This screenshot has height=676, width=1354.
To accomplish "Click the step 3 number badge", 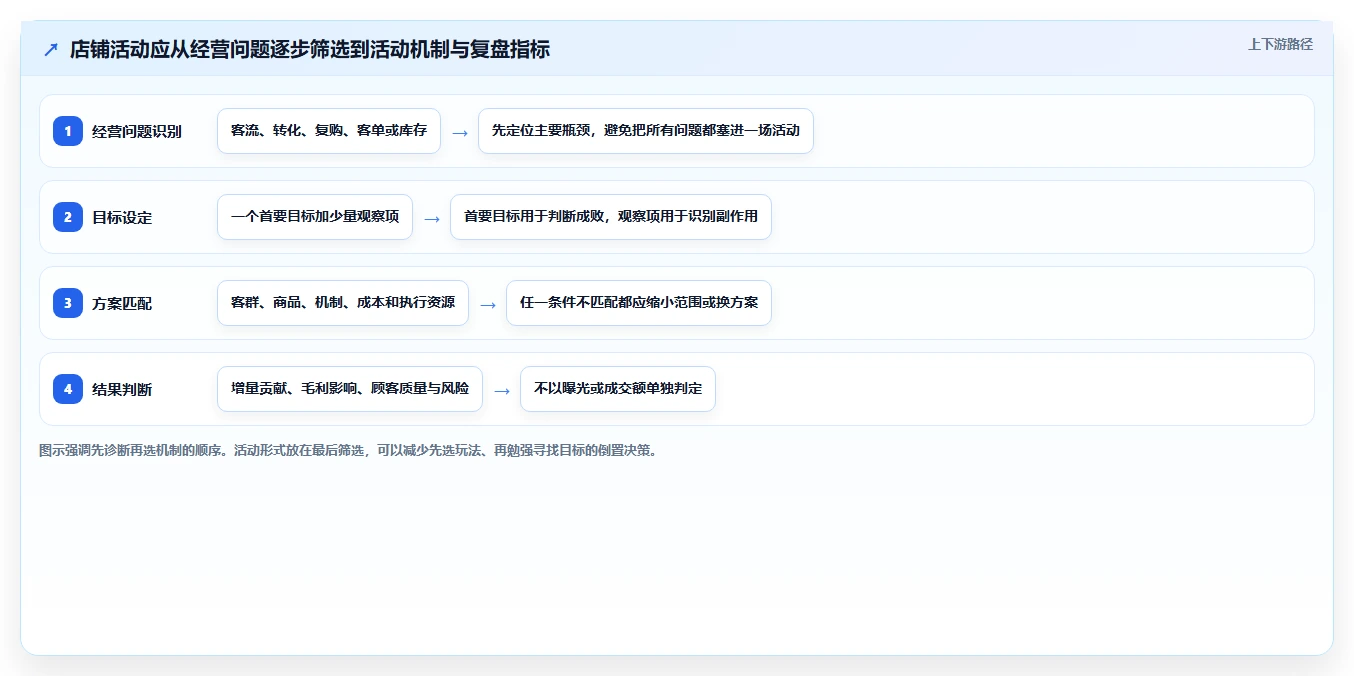I will [x=68, y=303].
